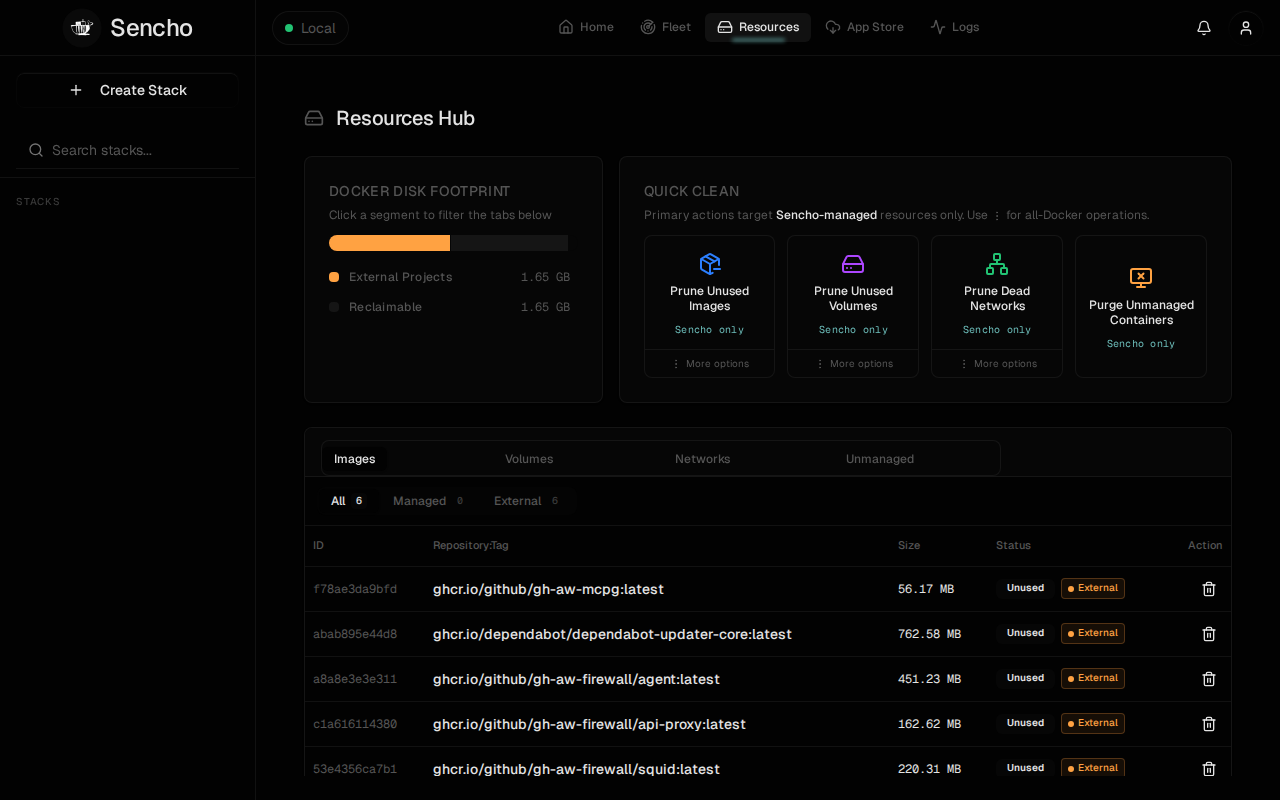Select ghcr.io/github/gh-aw-firewall/squid:latest row name
This screenshot has width=1280, height=800.
pos(576,769)
